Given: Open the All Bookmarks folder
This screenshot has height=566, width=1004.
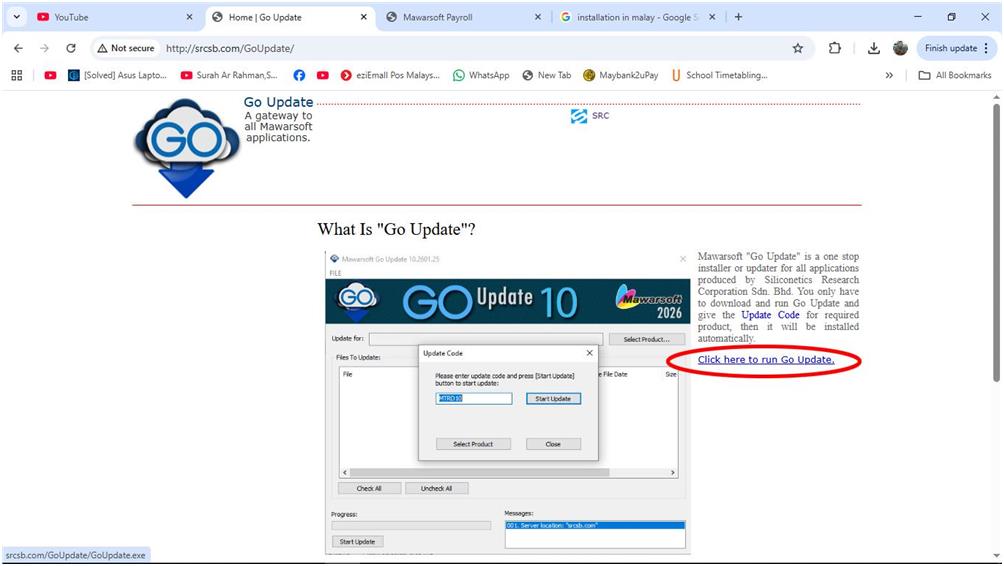Looking at the screenshot, I should click(x=954, y=75).
